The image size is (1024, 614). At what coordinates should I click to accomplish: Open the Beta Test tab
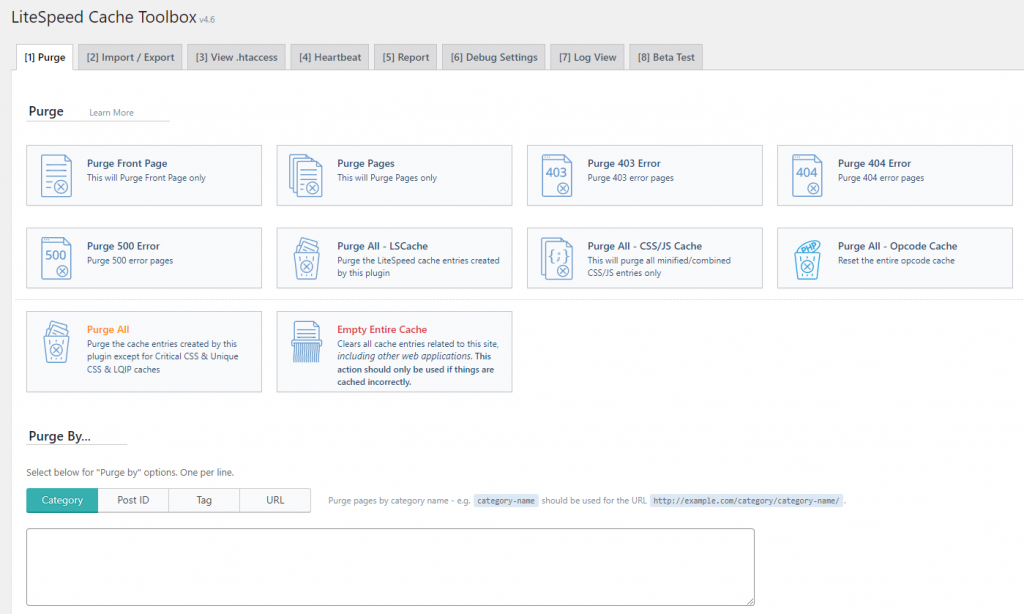click(x=666, y=57)
